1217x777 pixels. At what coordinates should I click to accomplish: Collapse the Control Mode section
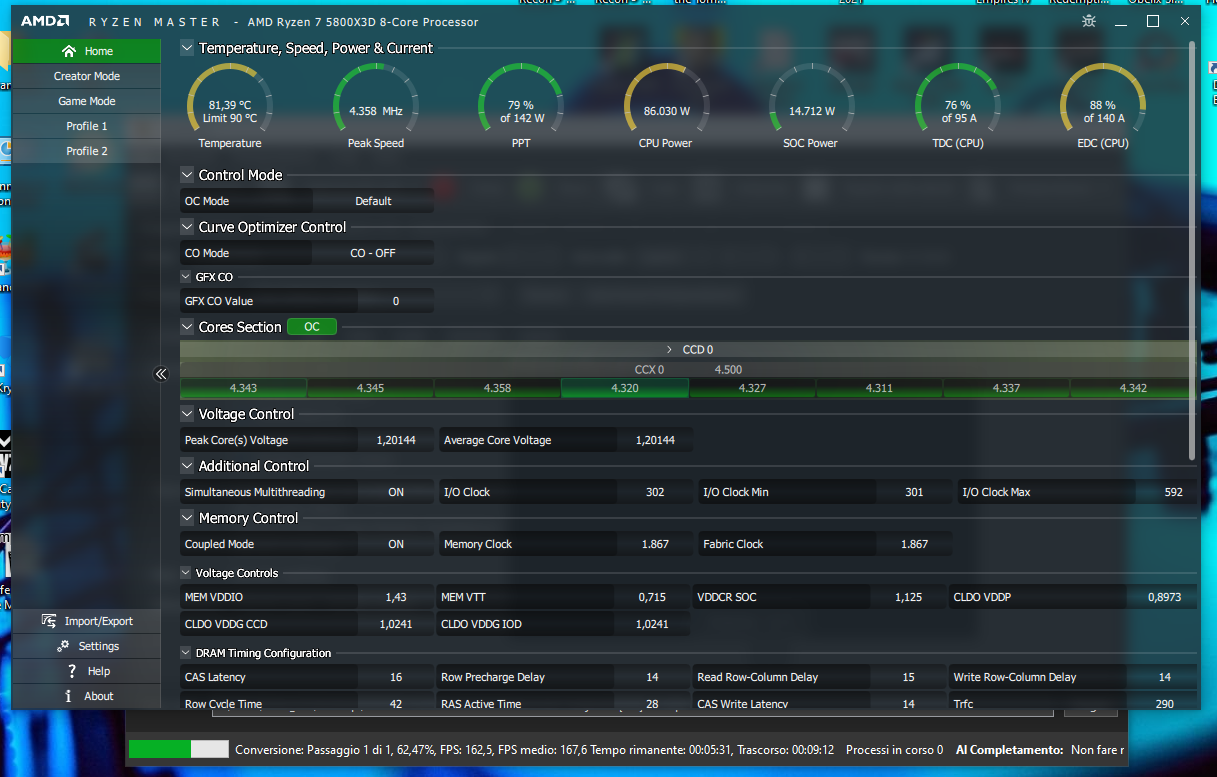point(187,175)
